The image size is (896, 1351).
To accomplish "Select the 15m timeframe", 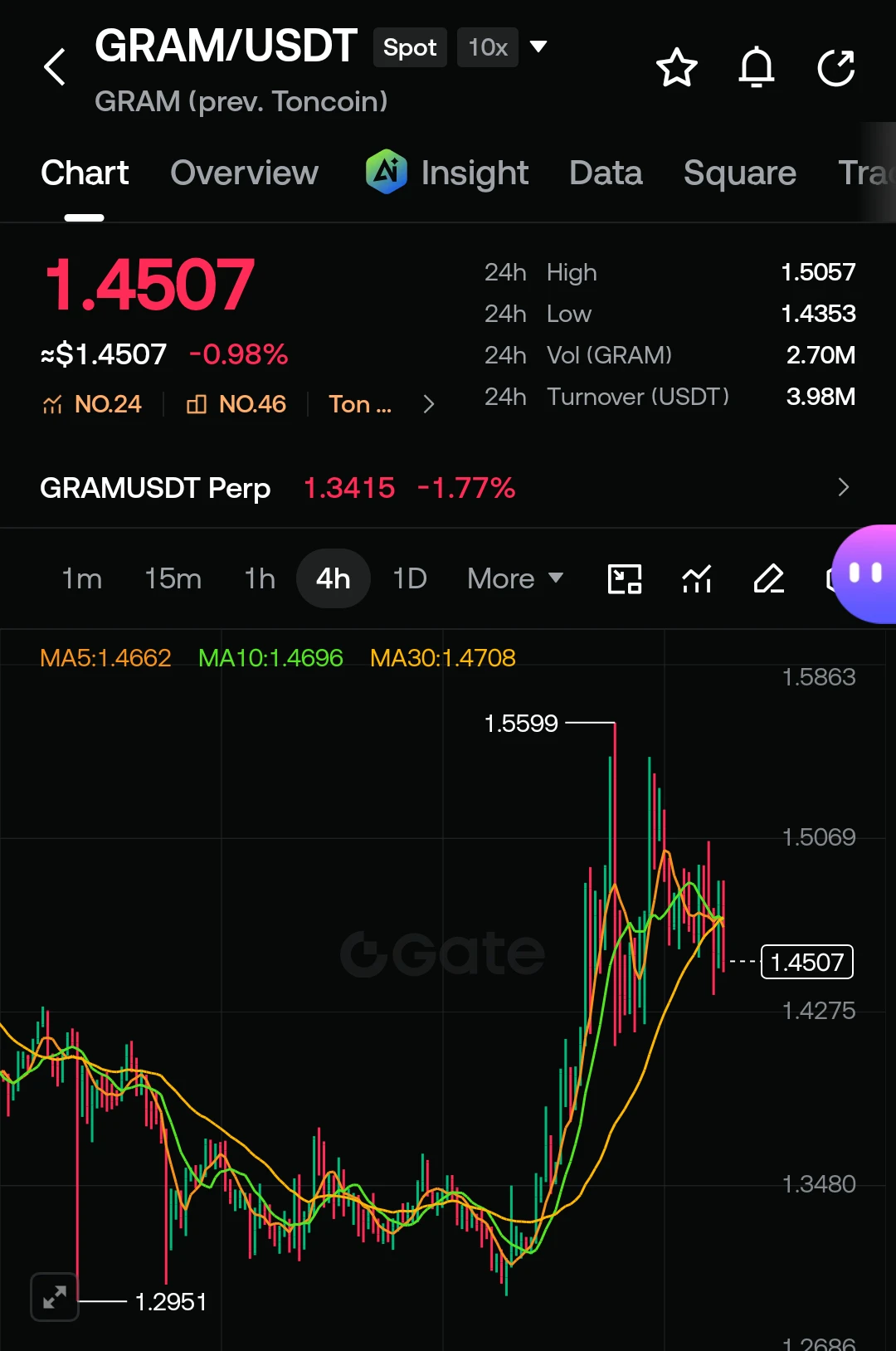I will 173,578.
